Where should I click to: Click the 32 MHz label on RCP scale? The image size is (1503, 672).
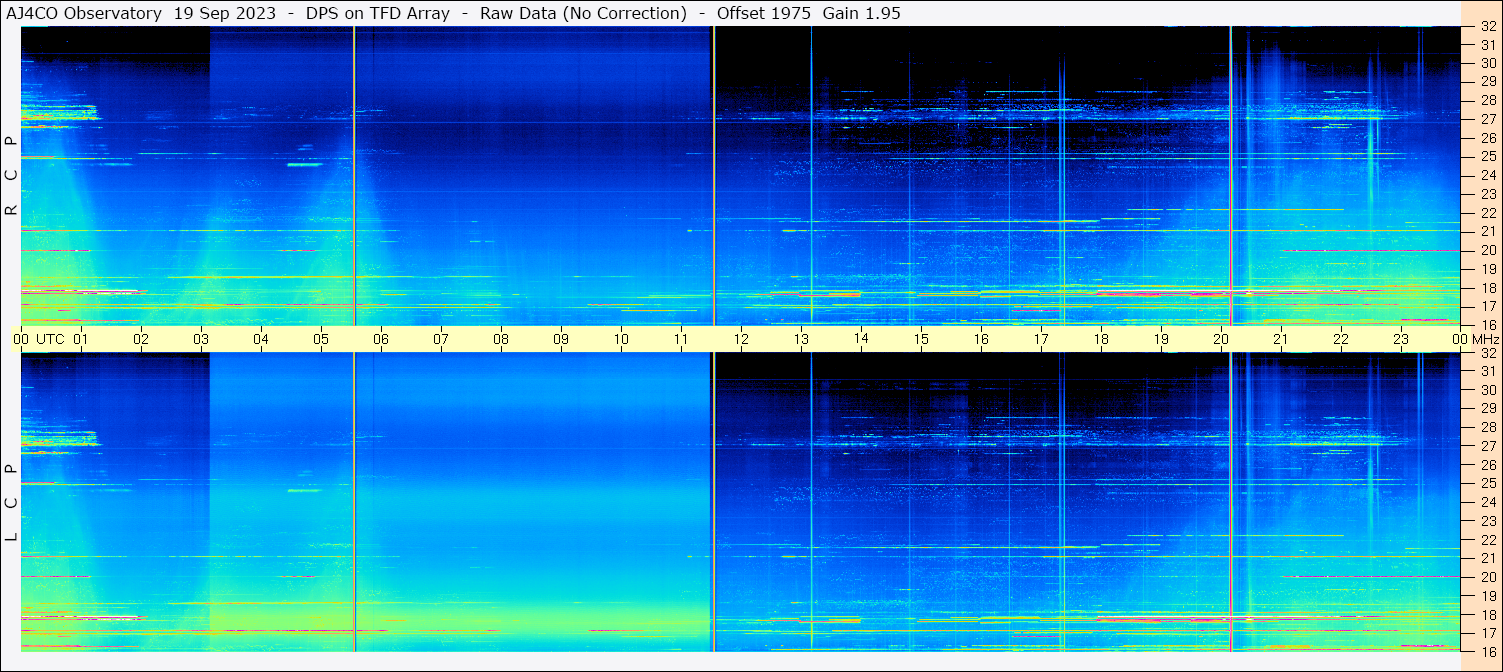point(1487,27)
